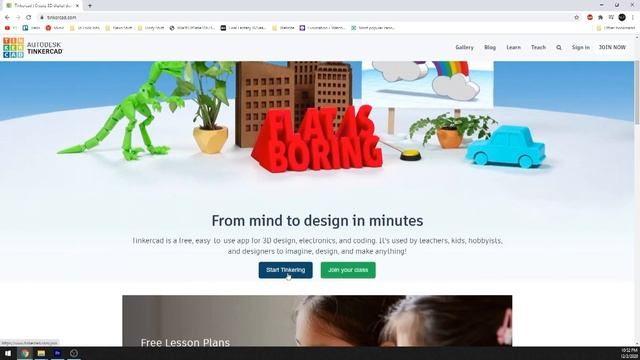Click the system clock in taskbar
The image size is (640, 360).
pos(629,353)
